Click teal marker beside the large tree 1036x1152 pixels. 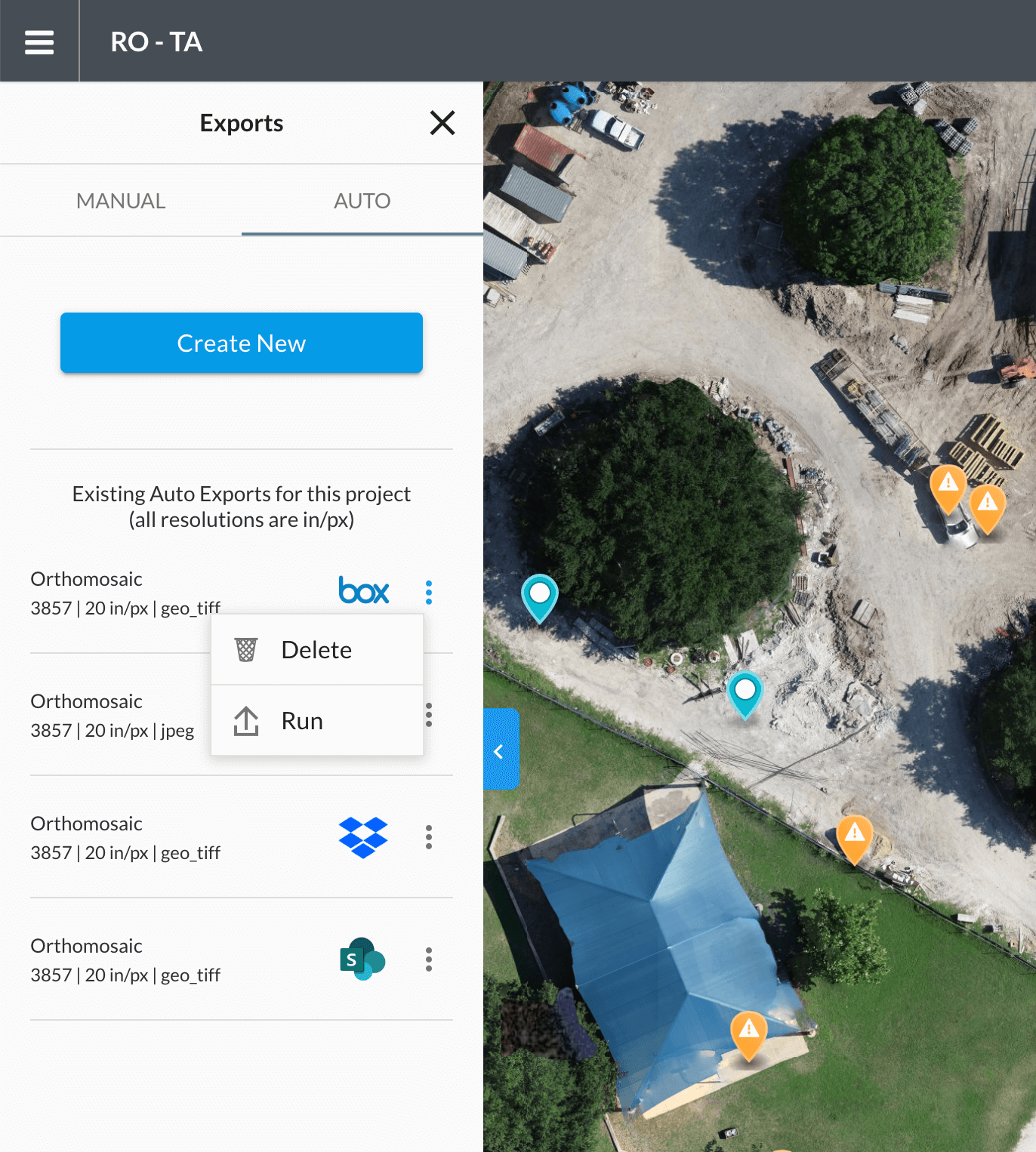pos(540,598)
